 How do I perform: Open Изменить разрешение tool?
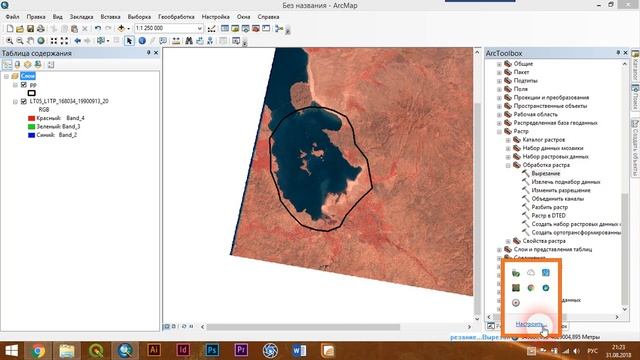tap(561, 191)
